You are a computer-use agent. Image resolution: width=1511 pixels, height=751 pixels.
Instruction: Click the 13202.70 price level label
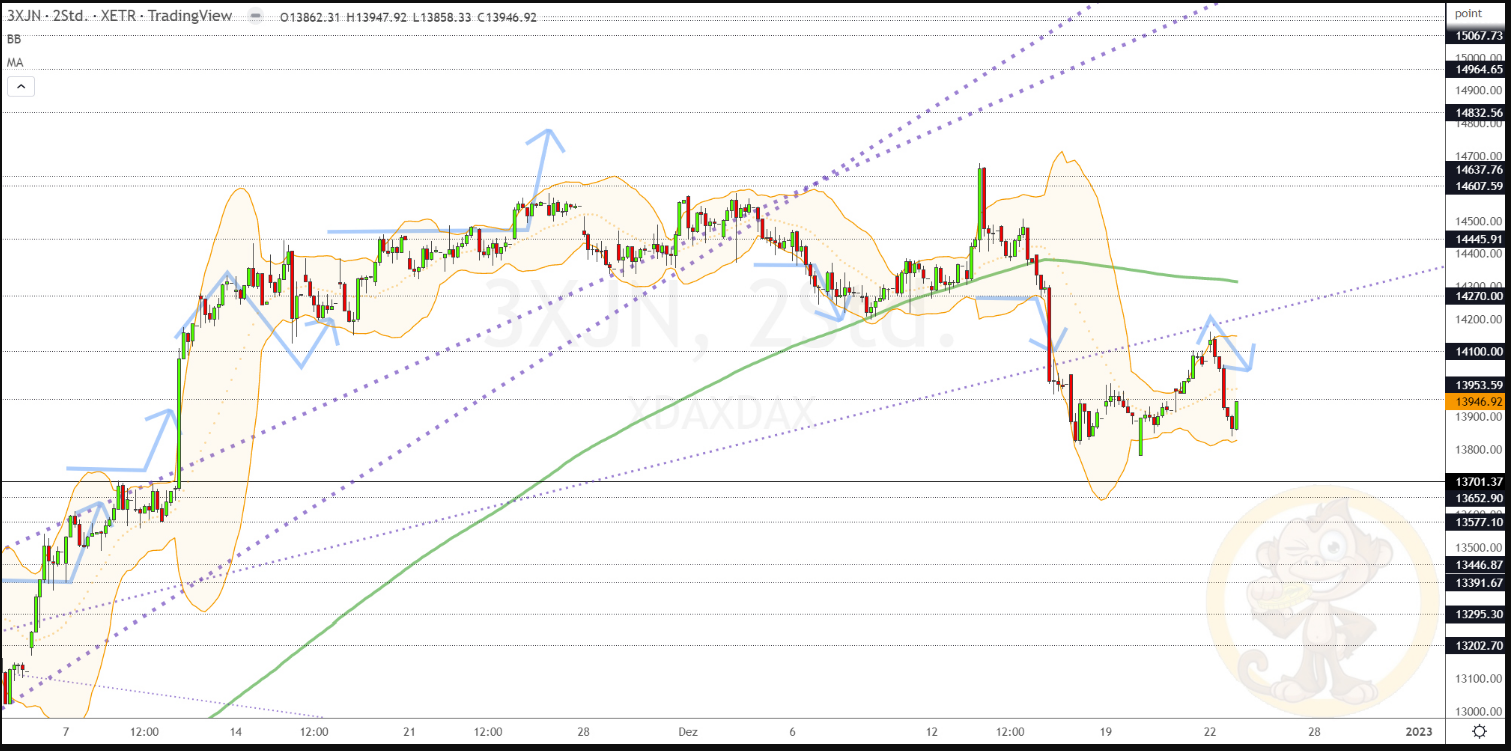click(x=1478, y=646)
